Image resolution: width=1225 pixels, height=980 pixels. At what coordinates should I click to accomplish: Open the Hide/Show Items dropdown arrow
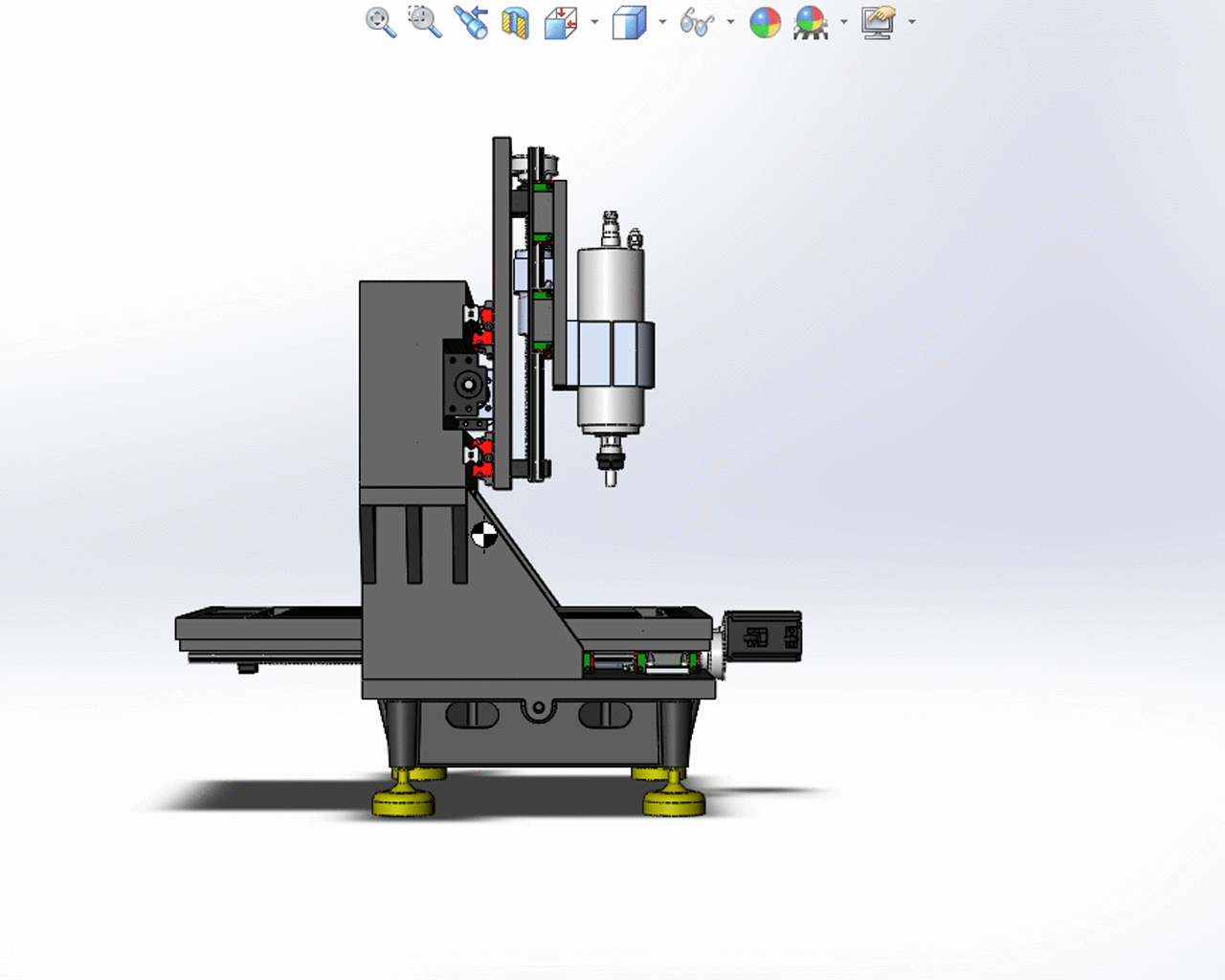coord(730,22)
